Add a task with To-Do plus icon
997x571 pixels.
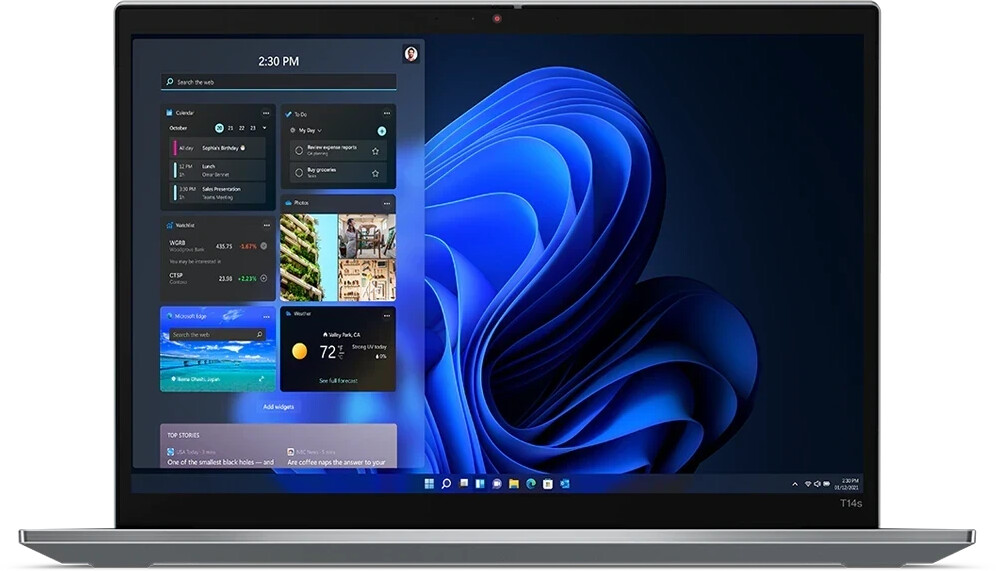pos(382,131)
